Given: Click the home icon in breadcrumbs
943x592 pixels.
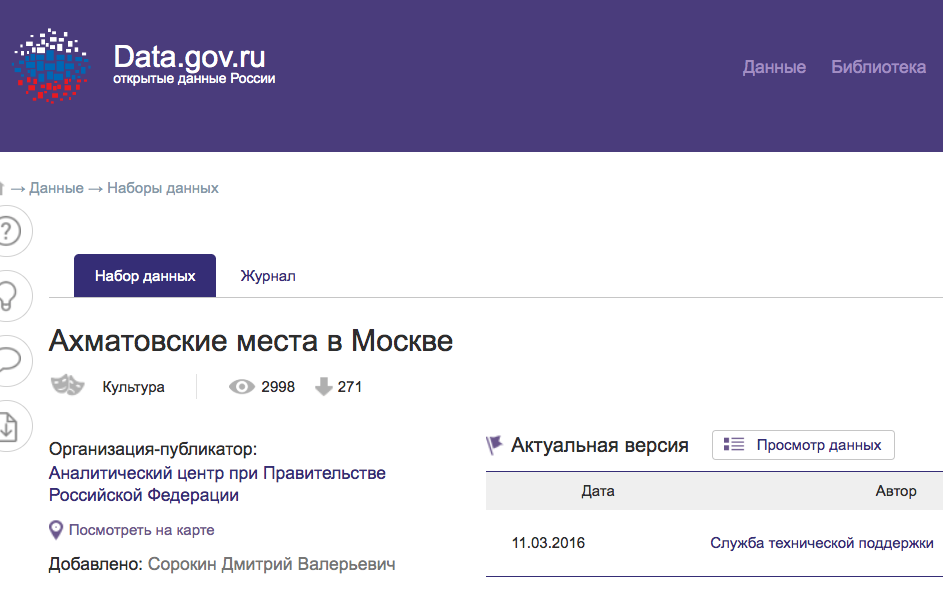Looking at the screenshot, I should pyautogui.click(x=2, y=188).
